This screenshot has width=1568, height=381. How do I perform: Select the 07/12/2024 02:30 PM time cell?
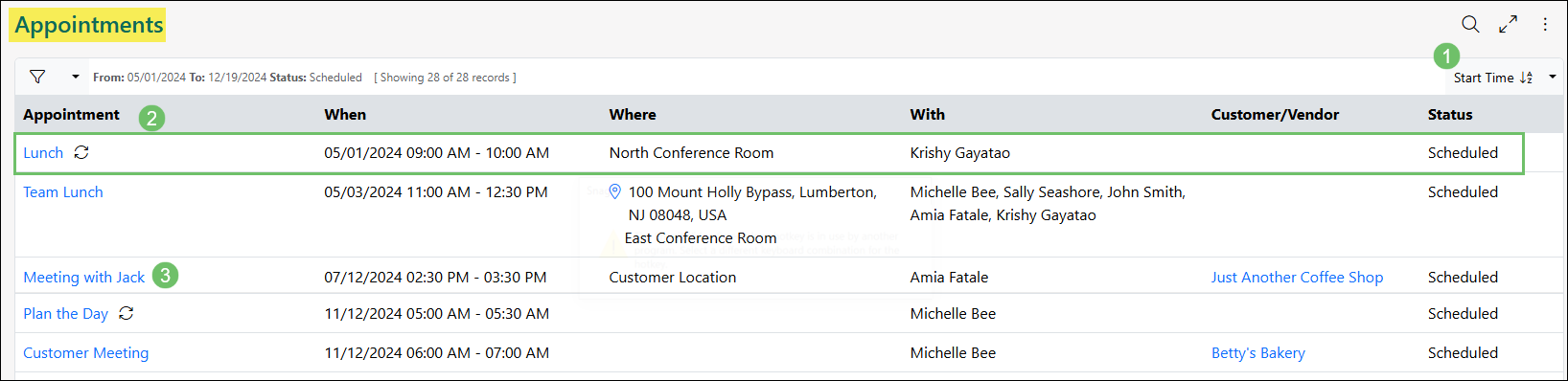pos(435,278)
